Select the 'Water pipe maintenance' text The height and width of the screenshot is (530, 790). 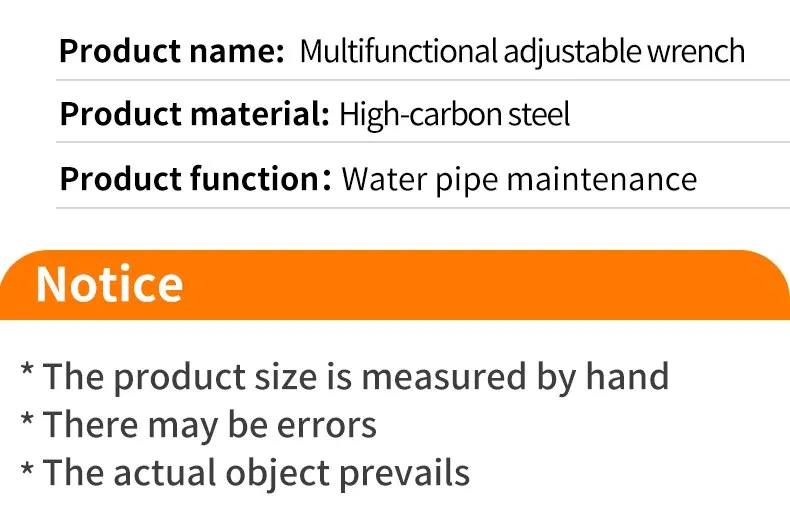519,180
